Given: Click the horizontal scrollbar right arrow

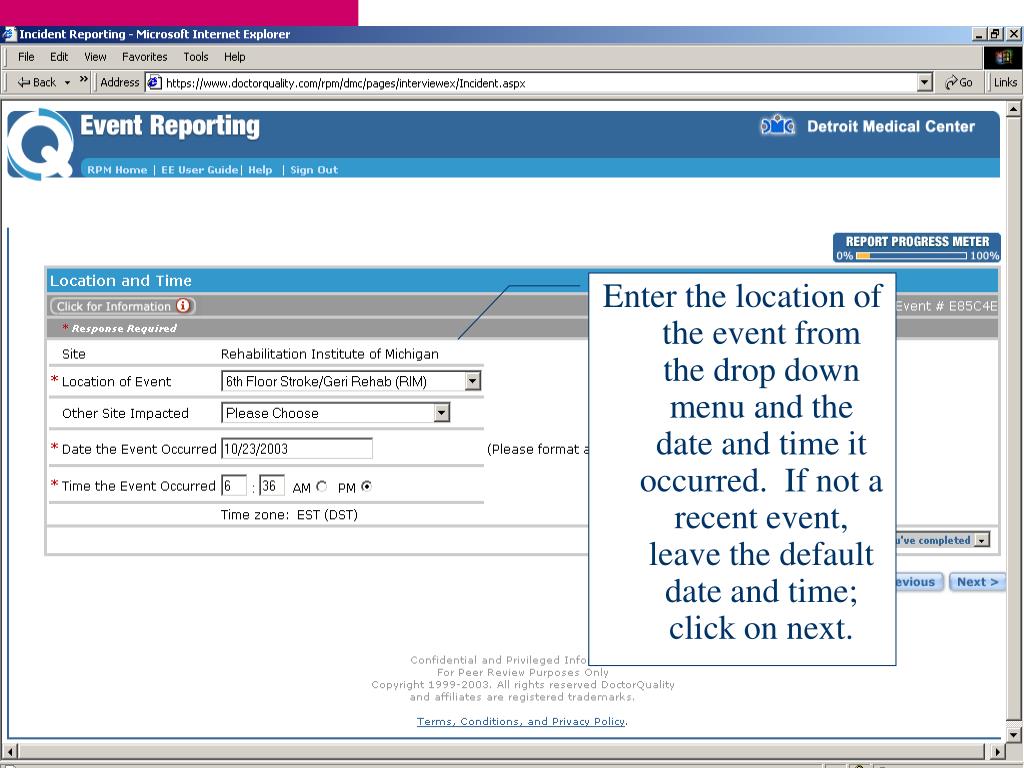Looking at the screenshot, I should coord(997,751).
